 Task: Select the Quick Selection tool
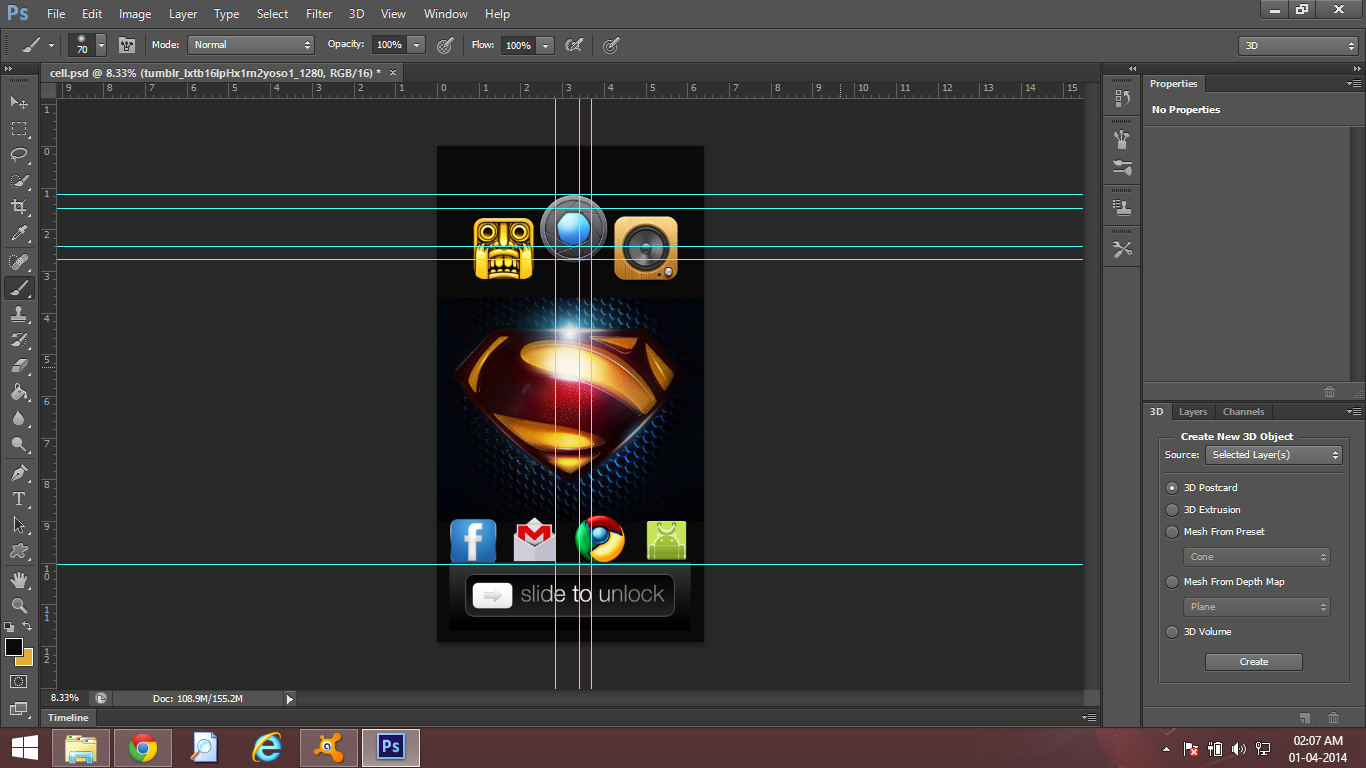tap(19, 181)
